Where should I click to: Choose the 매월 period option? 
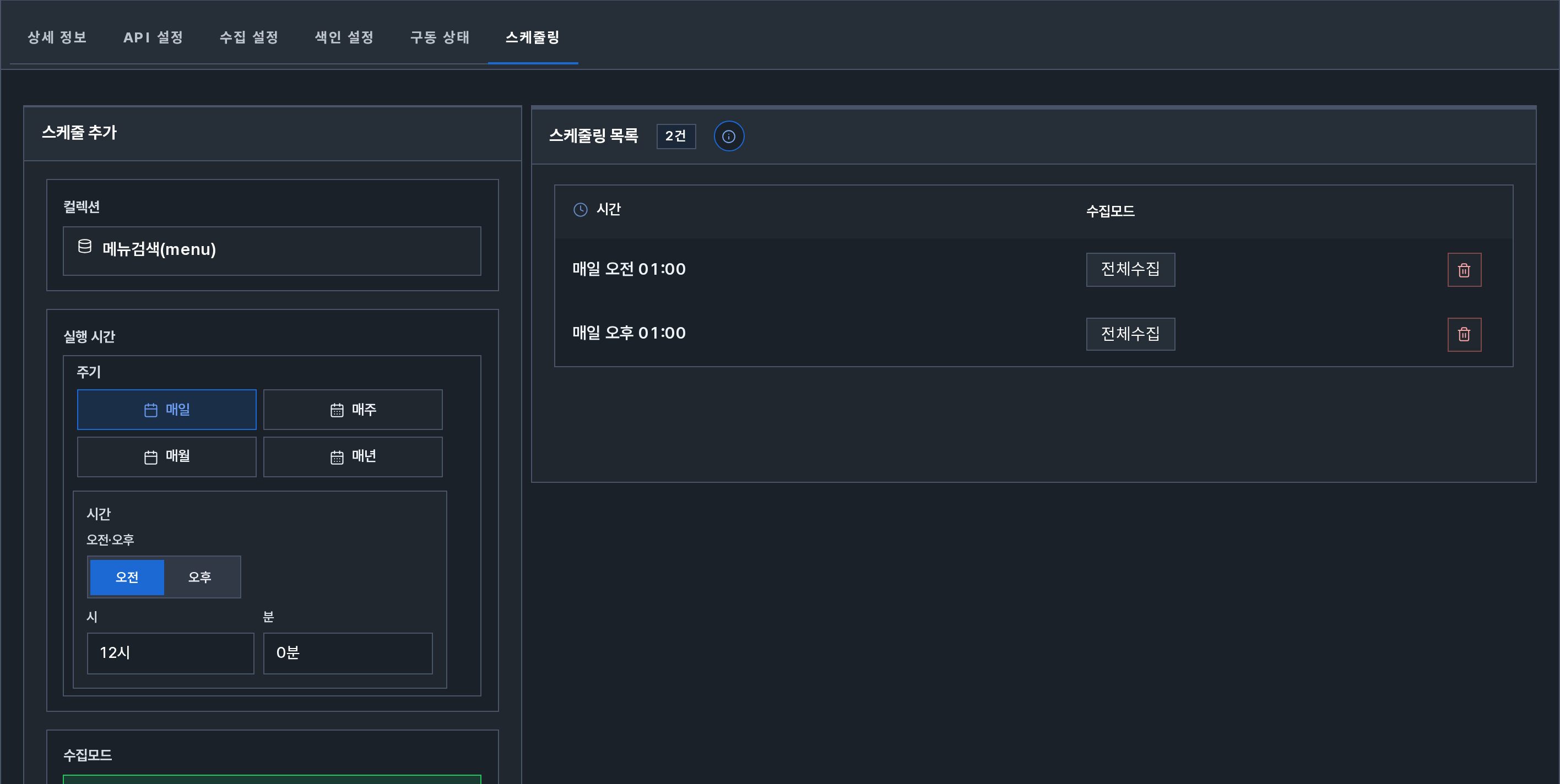[166, 456]
